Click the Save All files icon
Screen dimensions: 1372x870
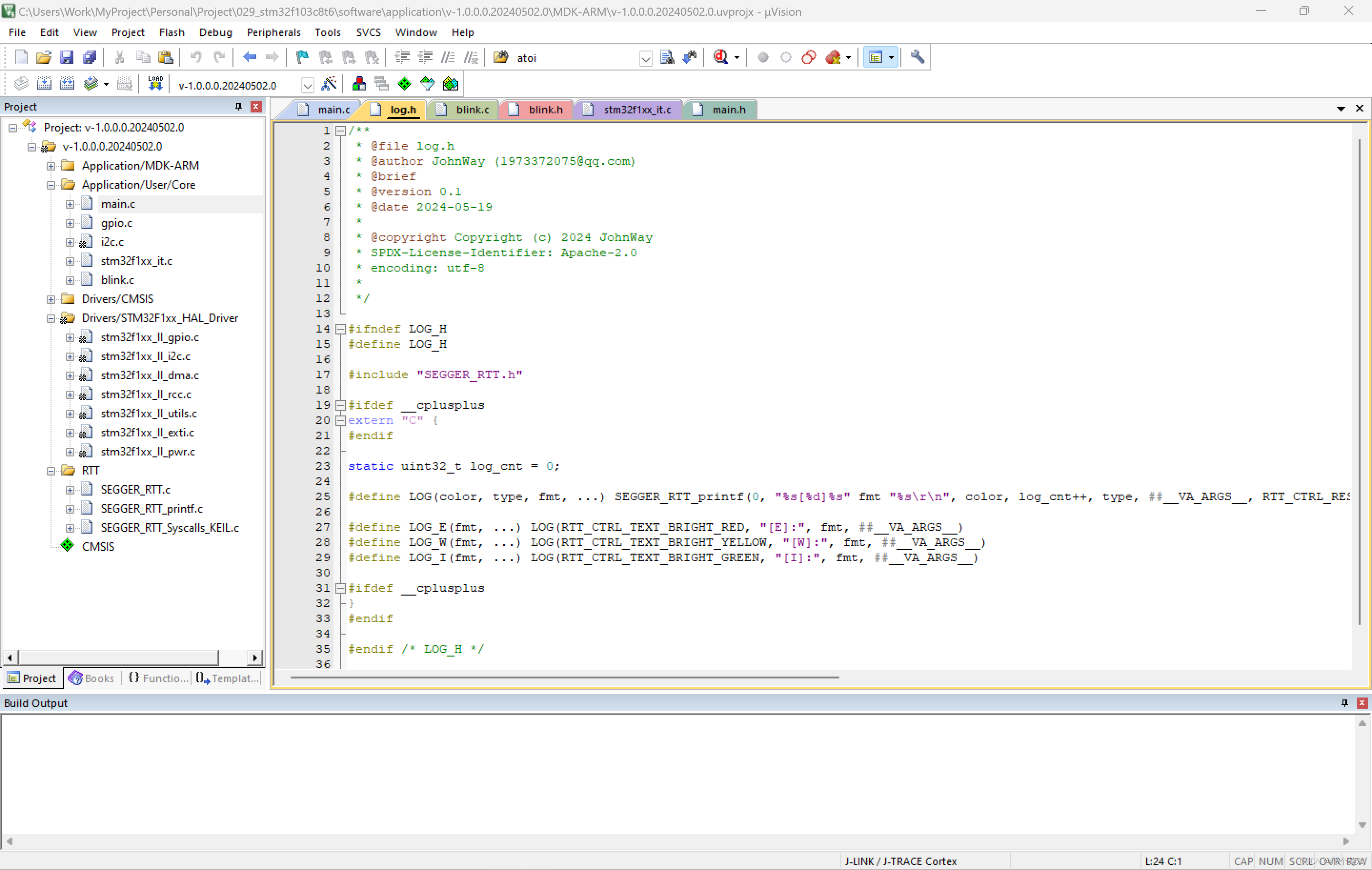tap(90, 58)
